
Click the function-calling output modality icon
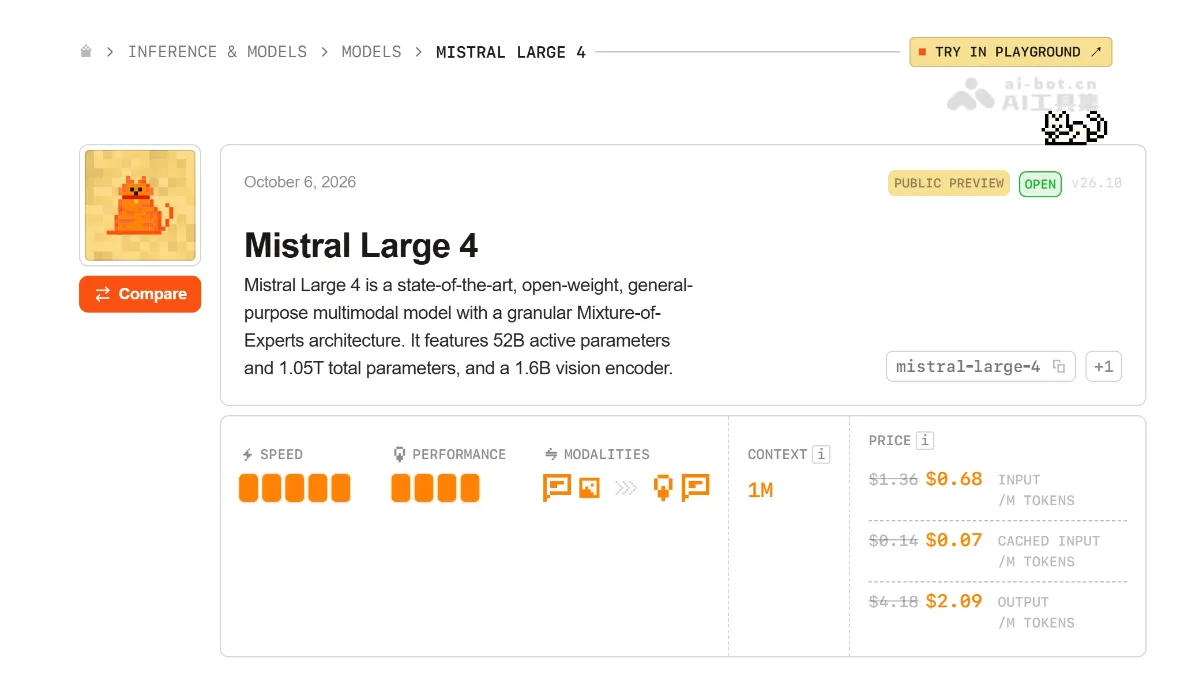pyautogui.click(x=661, y=488)
